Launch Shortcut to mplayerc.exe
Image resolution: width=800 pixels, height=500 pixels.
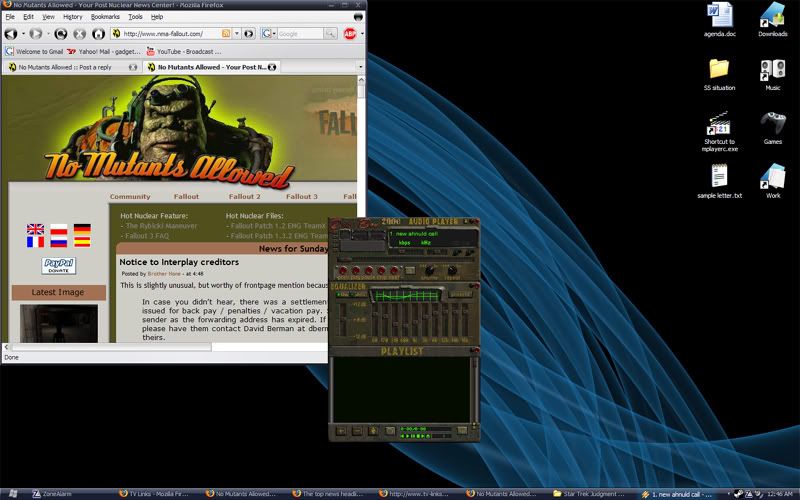(x=719, y=132)
